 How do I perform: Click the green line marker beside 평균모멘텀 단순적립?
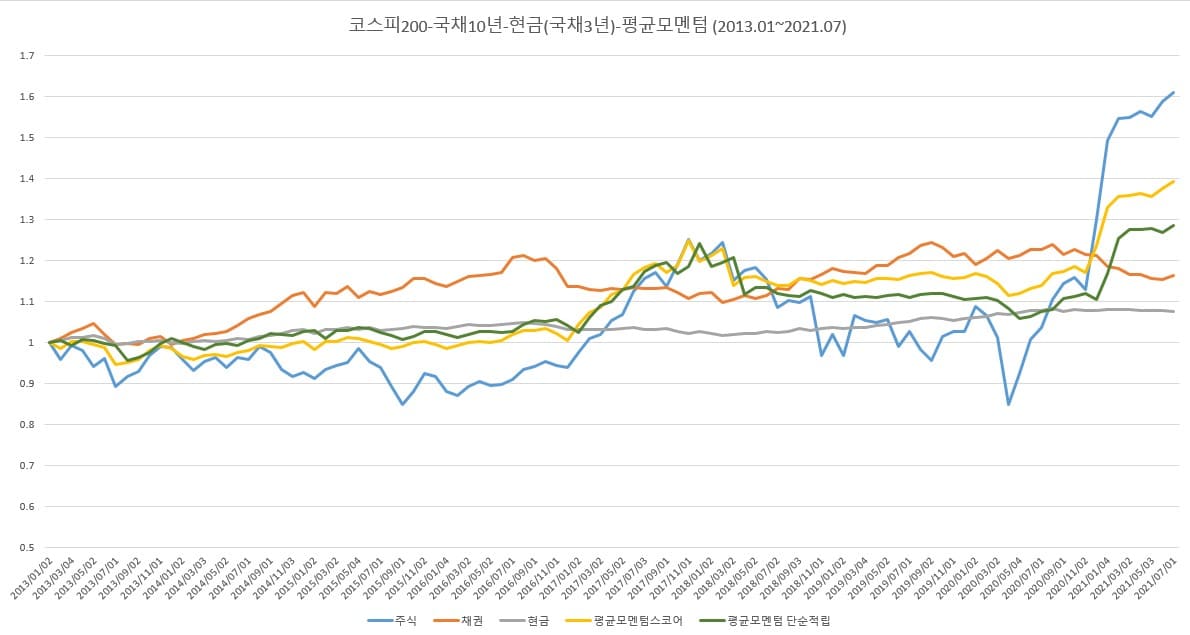(712, 621)
